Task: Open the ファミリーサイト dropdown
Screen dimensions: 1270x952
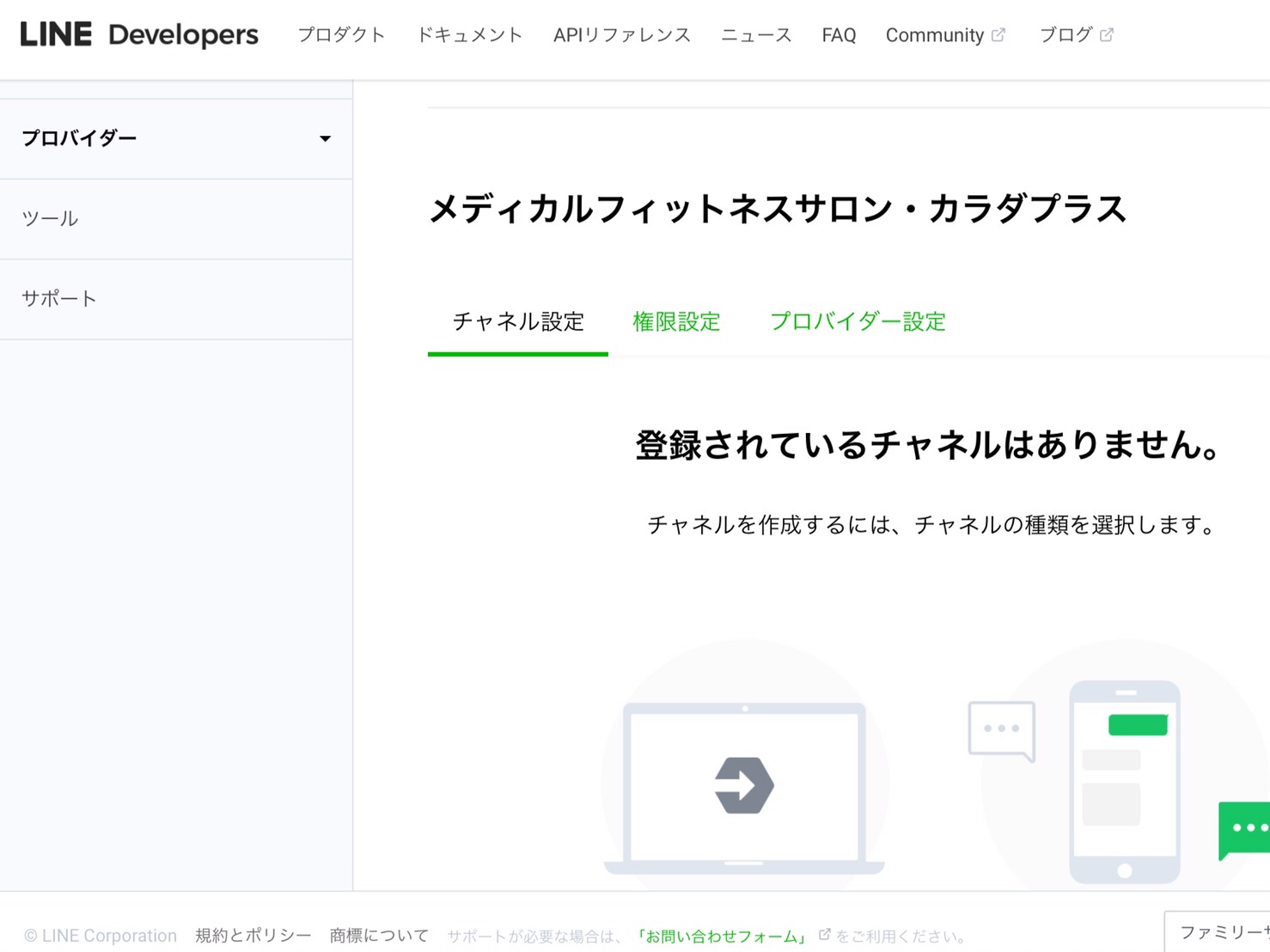Action: pos(1218,932)
